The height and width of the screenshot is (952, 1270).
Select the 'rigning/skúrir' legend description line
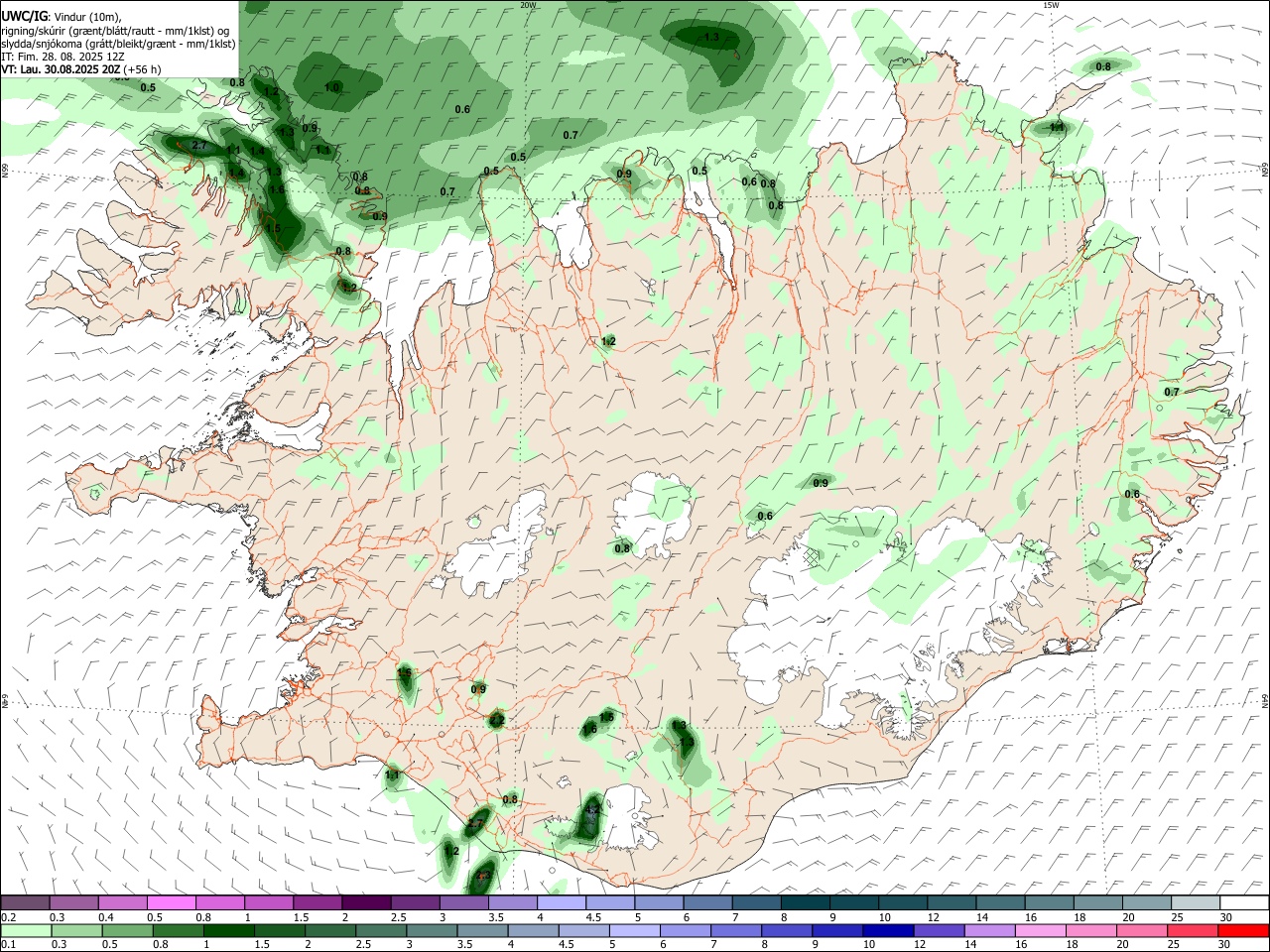116,30
